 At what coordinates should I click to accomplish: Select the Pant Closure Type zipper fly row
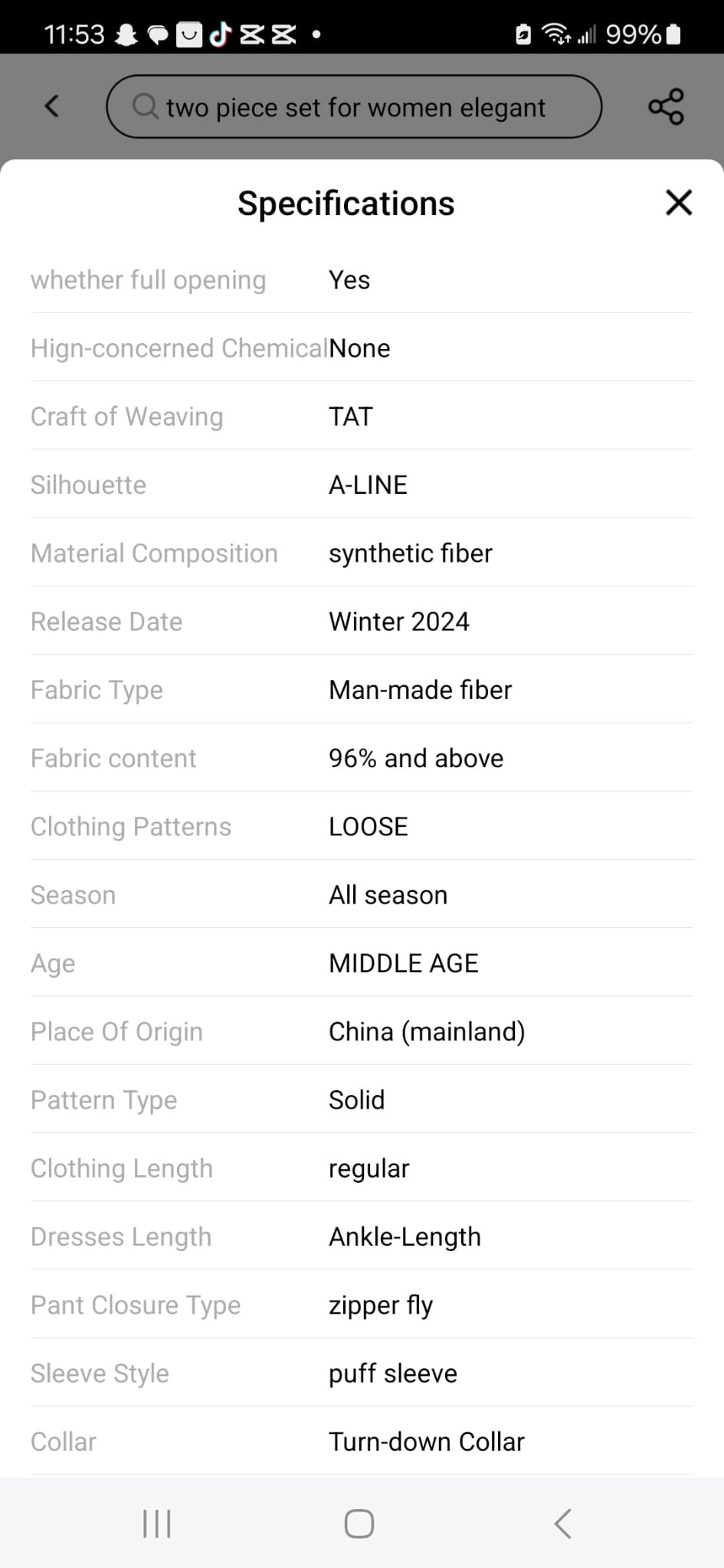click(362, 1305)
